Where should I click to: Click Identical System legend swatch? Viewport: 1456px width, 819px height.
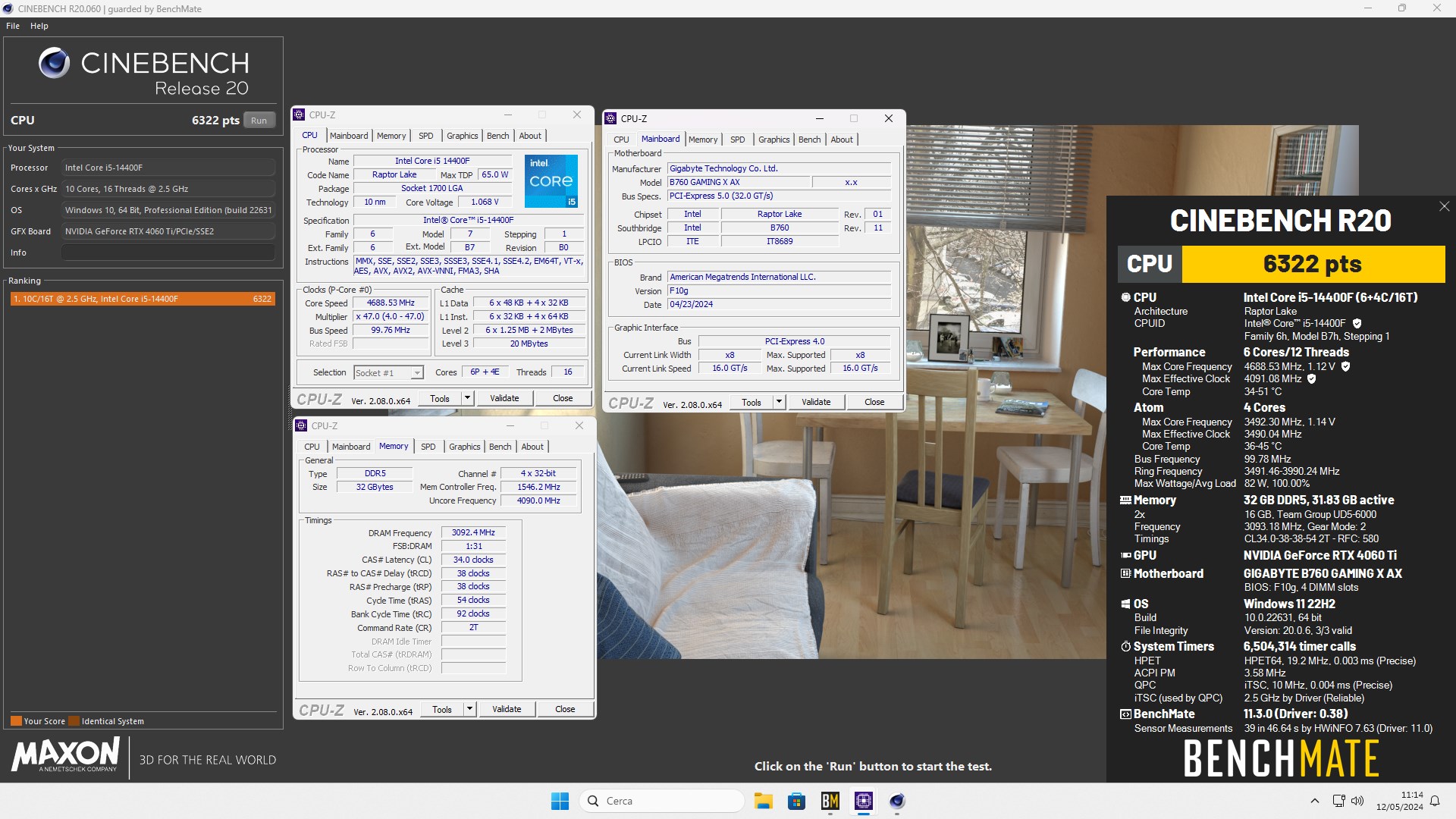tap(74, 721)
